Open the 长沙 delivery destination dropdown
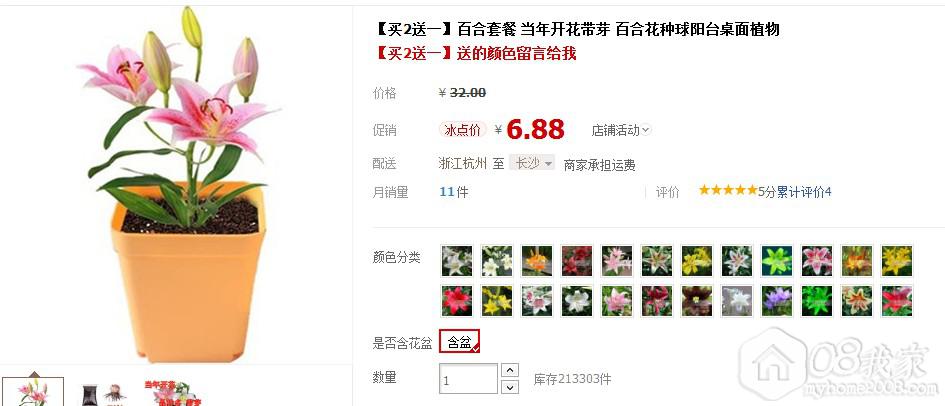Viewport: 945px width, 406px height. pos(532,163)
